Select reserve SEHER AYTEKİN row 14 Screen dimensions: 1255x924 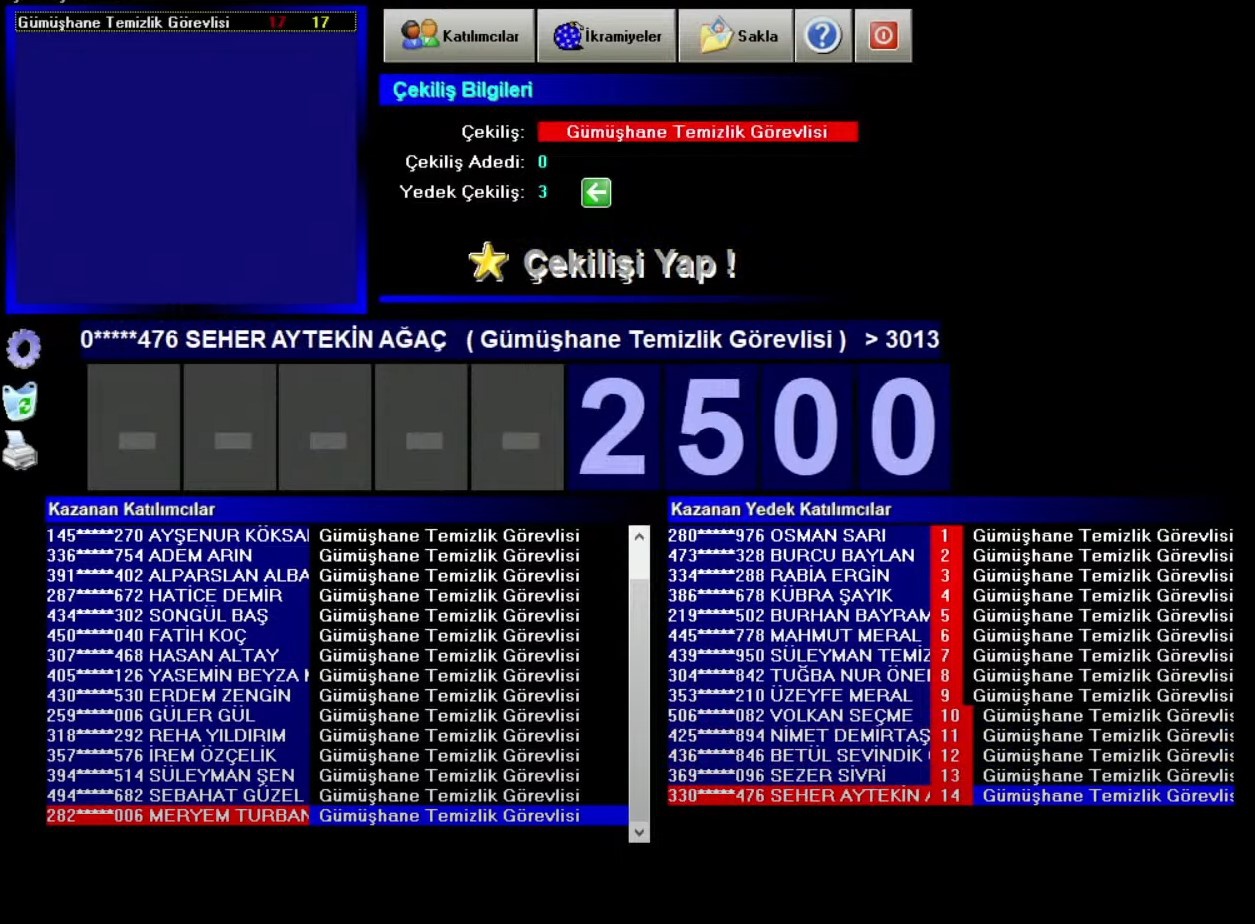[800, 796]
